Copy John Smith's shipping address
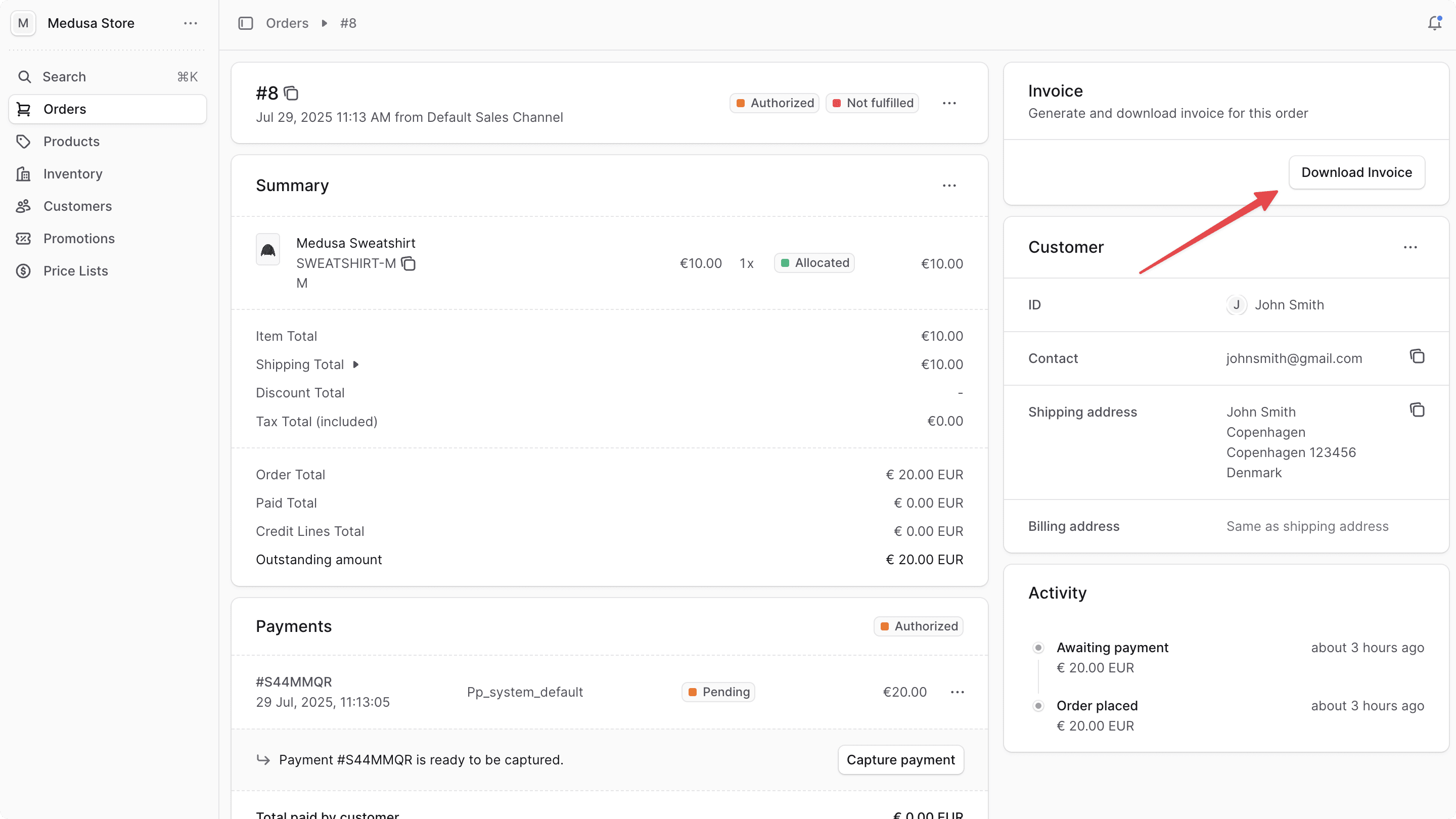Screen dimensions: 1456x819 (1417, 409)
